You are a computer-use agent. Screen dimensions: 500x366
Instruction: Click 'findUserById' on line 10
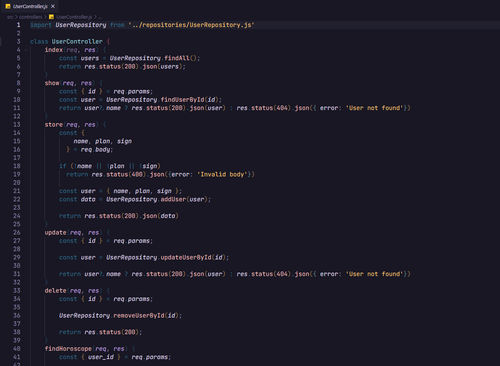(x=182, y=100)
